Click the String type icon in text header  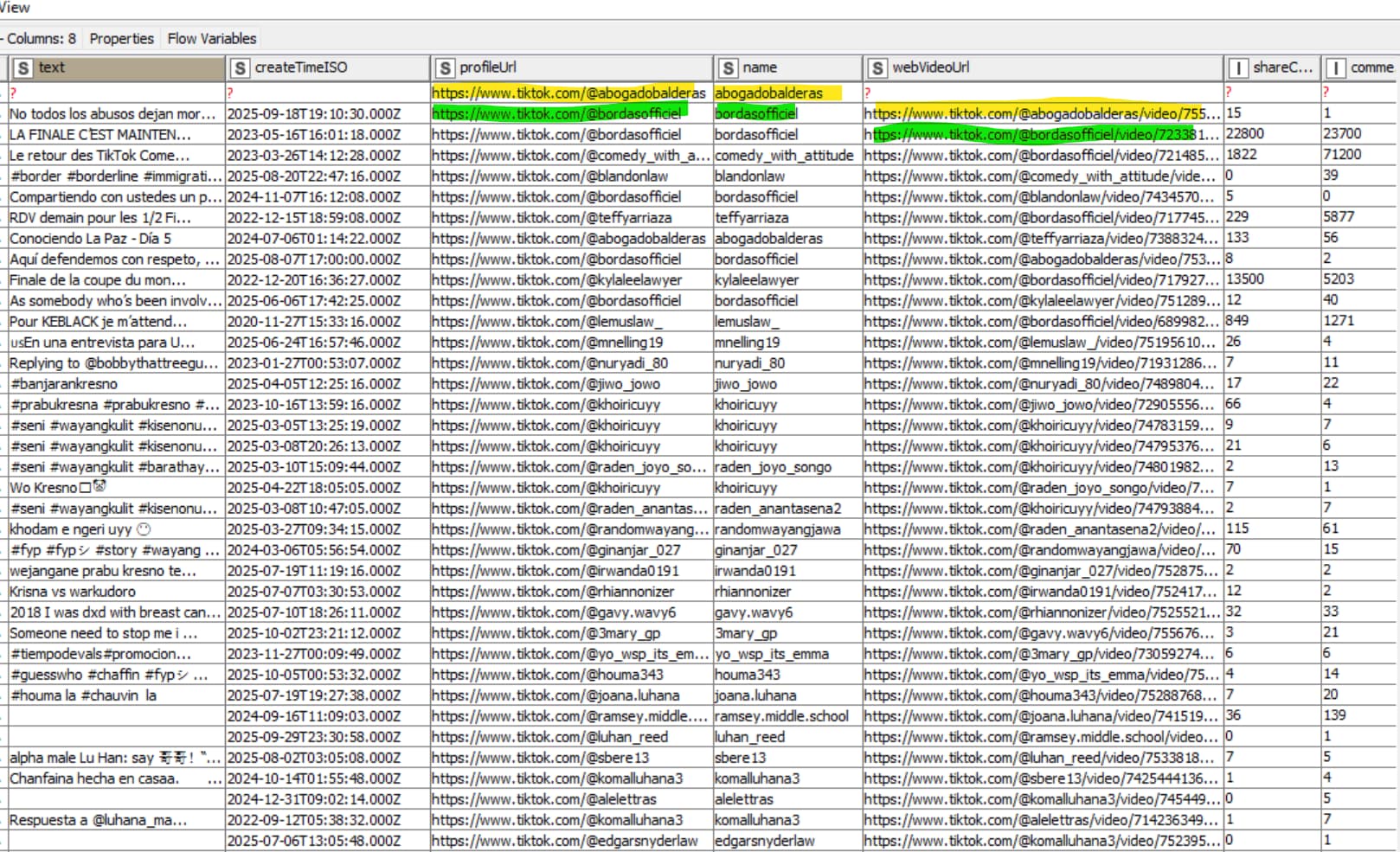[23, 68]
